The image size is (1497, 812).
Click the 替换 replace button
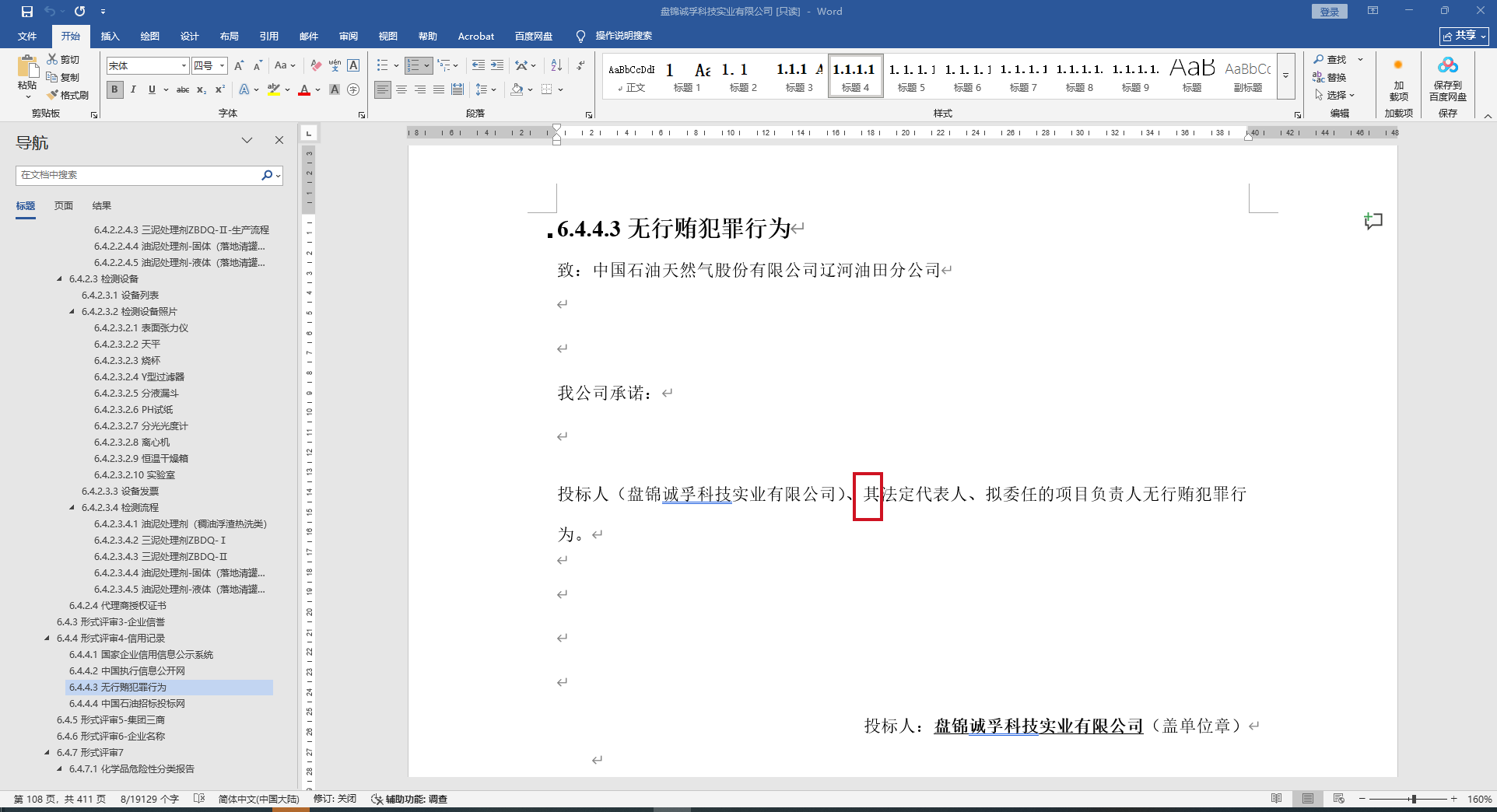click(1330, 77)
